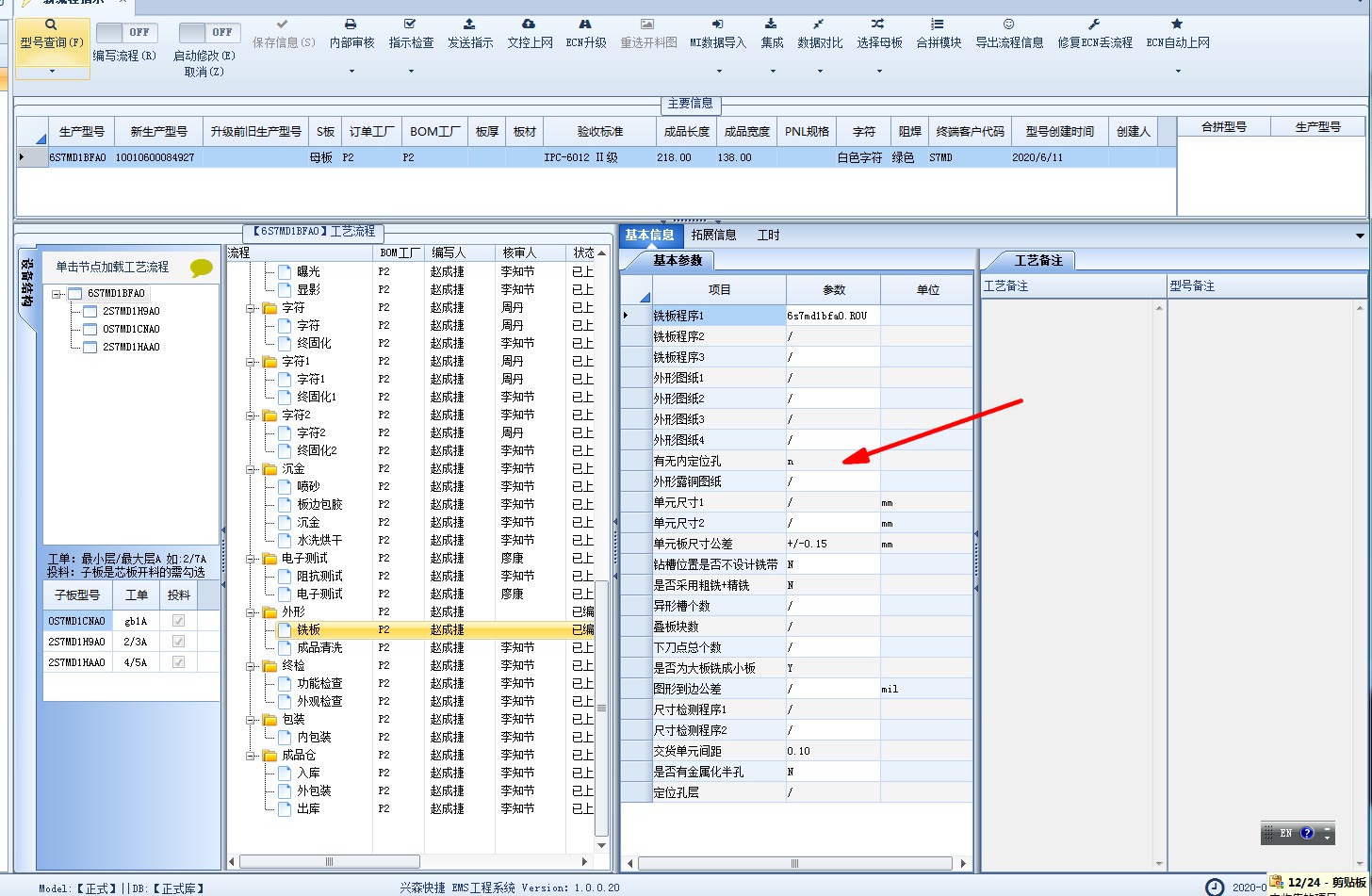The image size is (1372, 896).
Task: Click the 型号查询 search icon
Action: point(51,24)
